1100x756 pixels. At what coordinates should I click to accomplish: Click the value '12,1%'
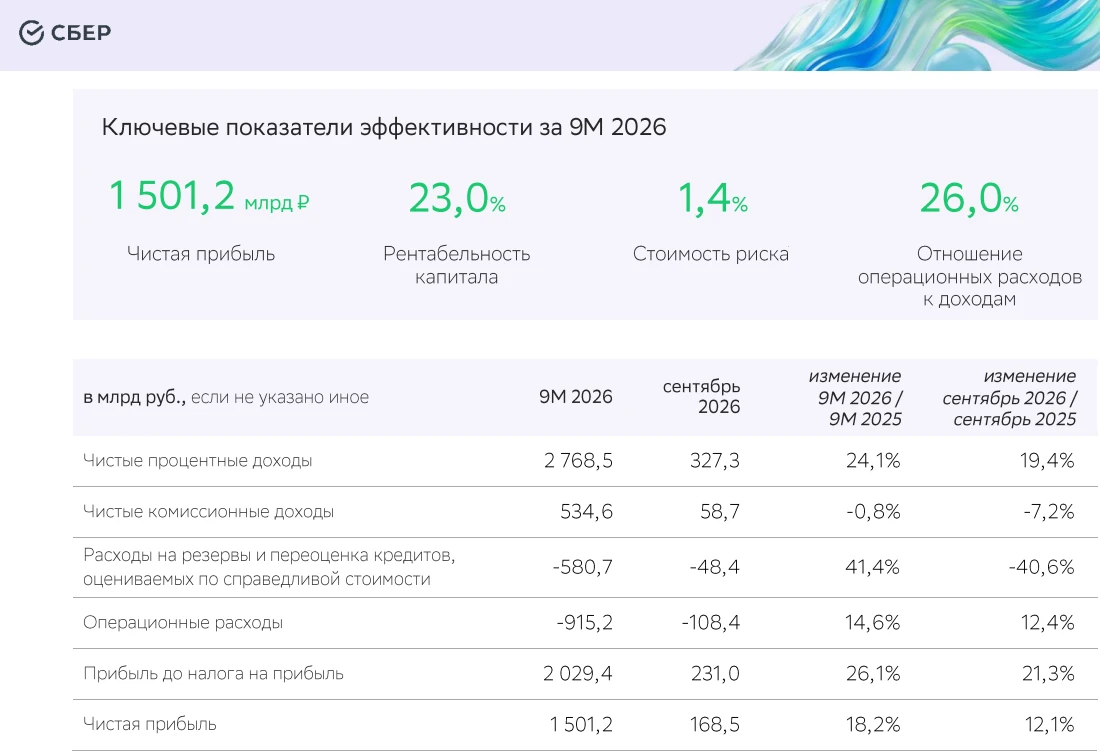pos(1049,724)
